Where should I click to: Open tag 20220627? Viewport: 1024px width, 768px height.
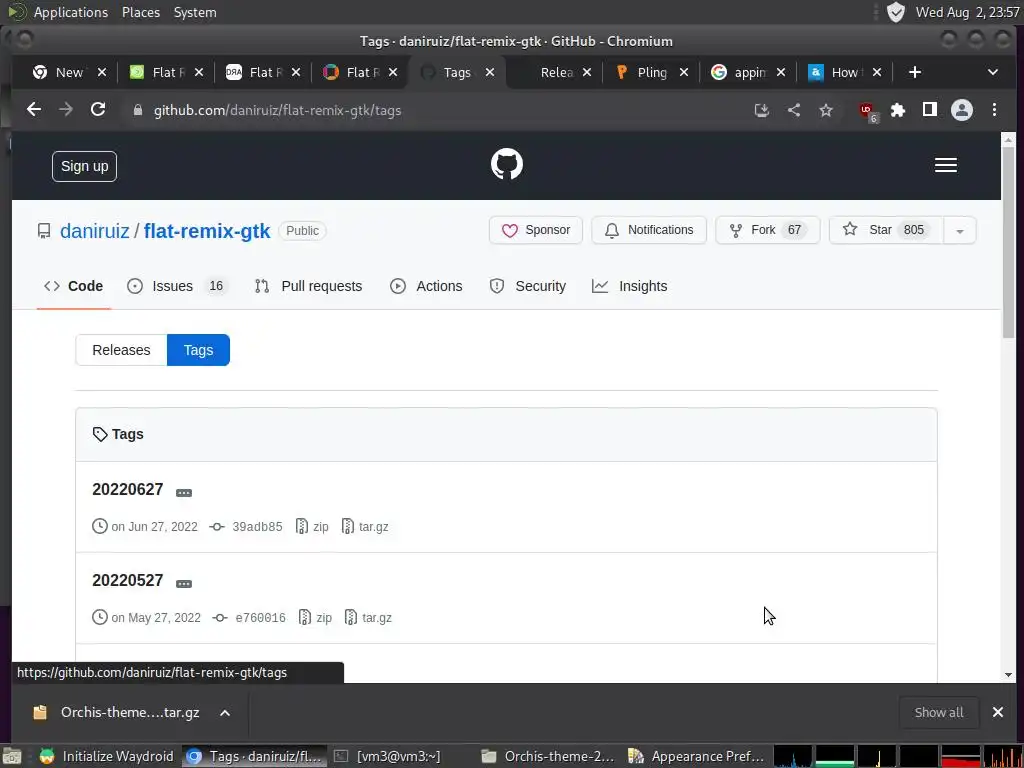(x=127, y=490)
